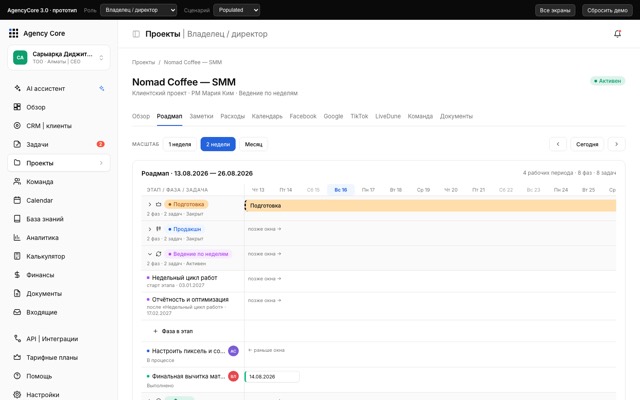Click the CRM | клиенты sidebar icon
The width and height of the screenshot is (640, 400).
pyautogui.click(x=17, y=126)
